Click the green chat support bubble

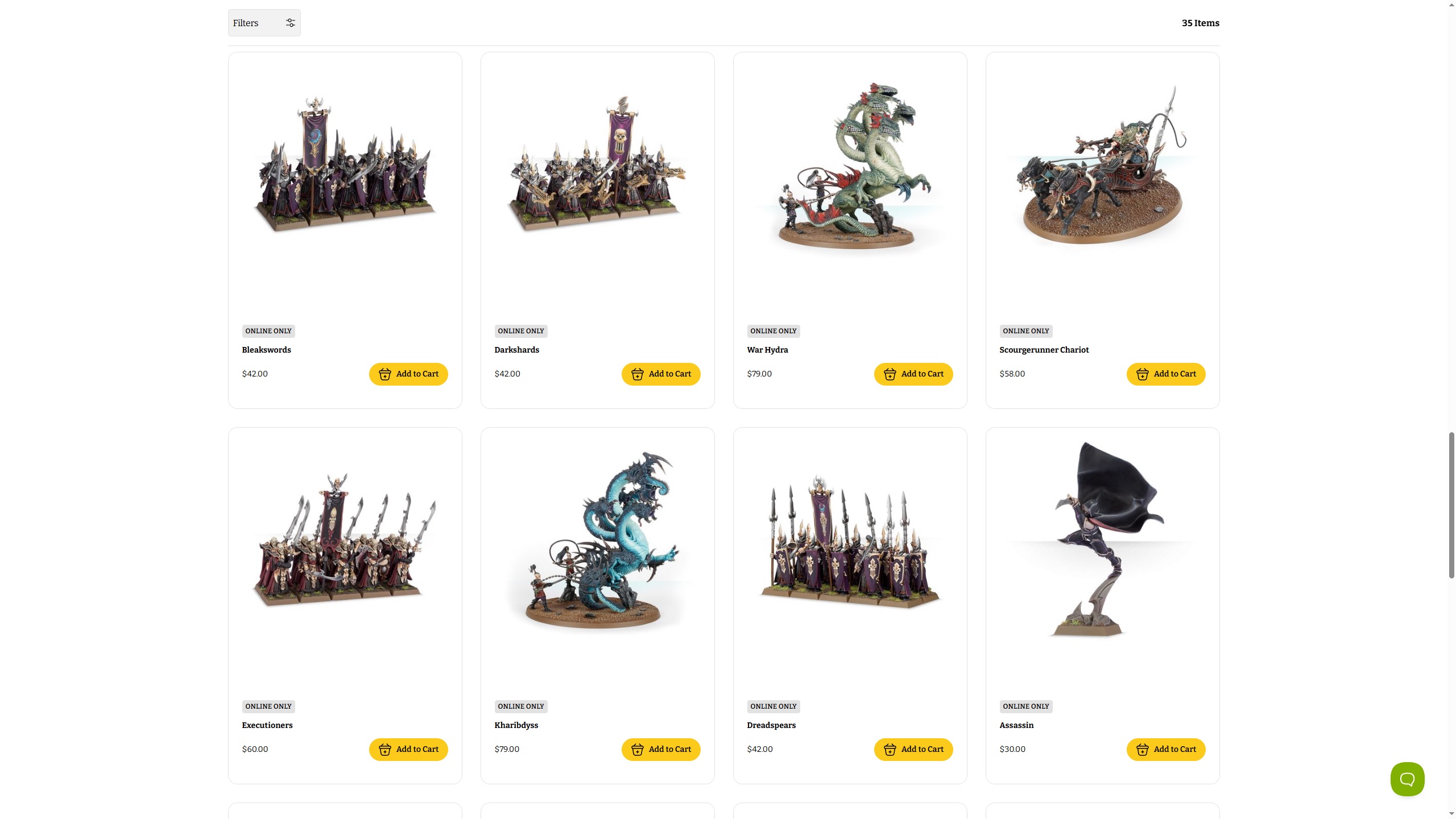(1407, 779)
